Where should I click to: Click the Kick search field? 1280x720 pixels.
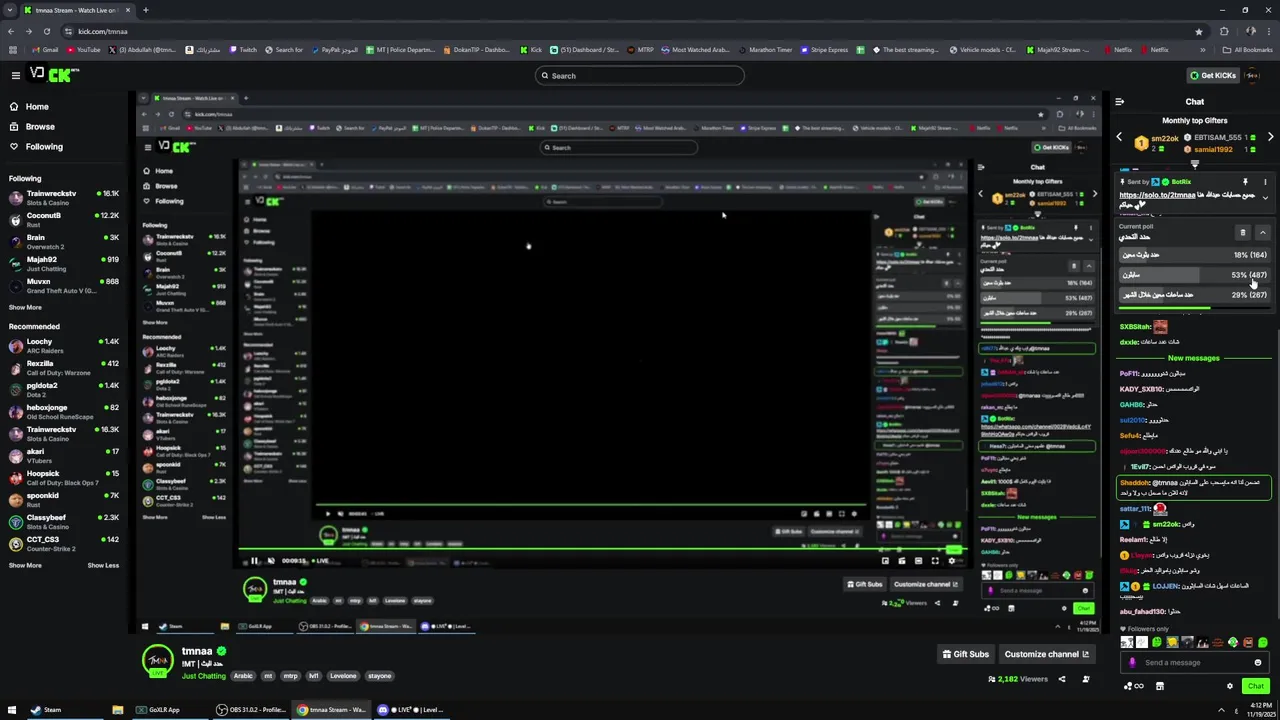(x=640, y=76)
